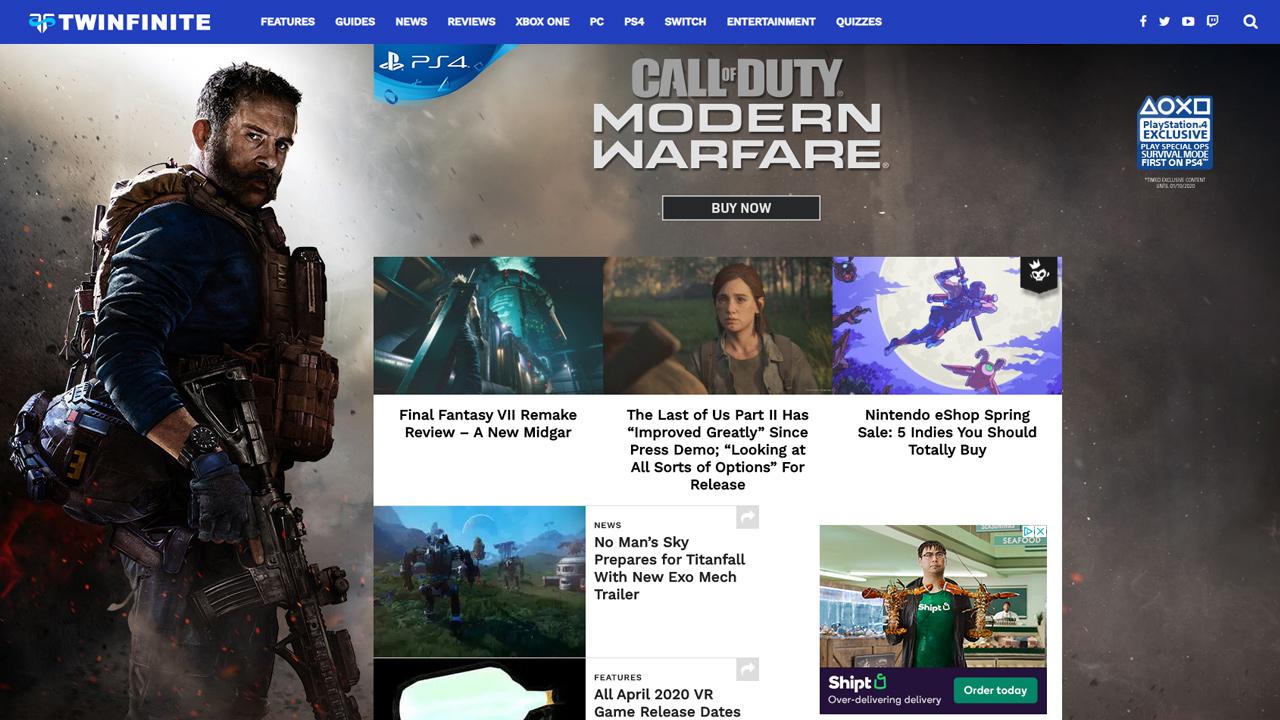Click the PS4 logo in banner ad
This screenshot has width=1280, height=720.
pyautogui.click(x=424, y=62)
